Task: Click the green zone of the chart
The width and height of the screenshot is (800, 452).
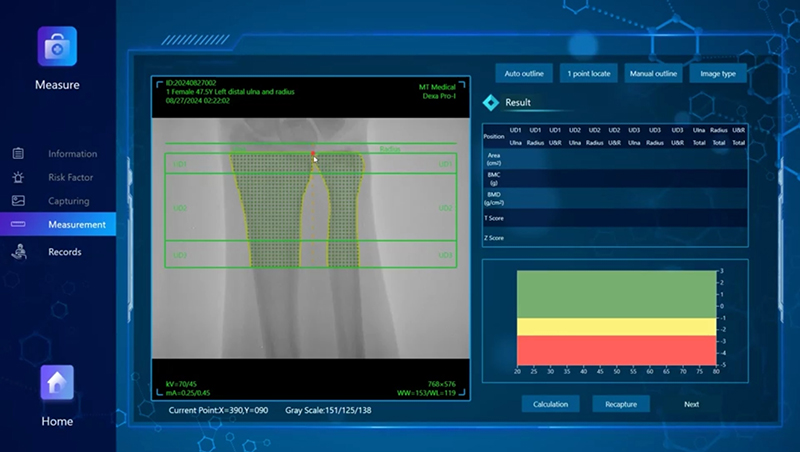Action: 617,294
